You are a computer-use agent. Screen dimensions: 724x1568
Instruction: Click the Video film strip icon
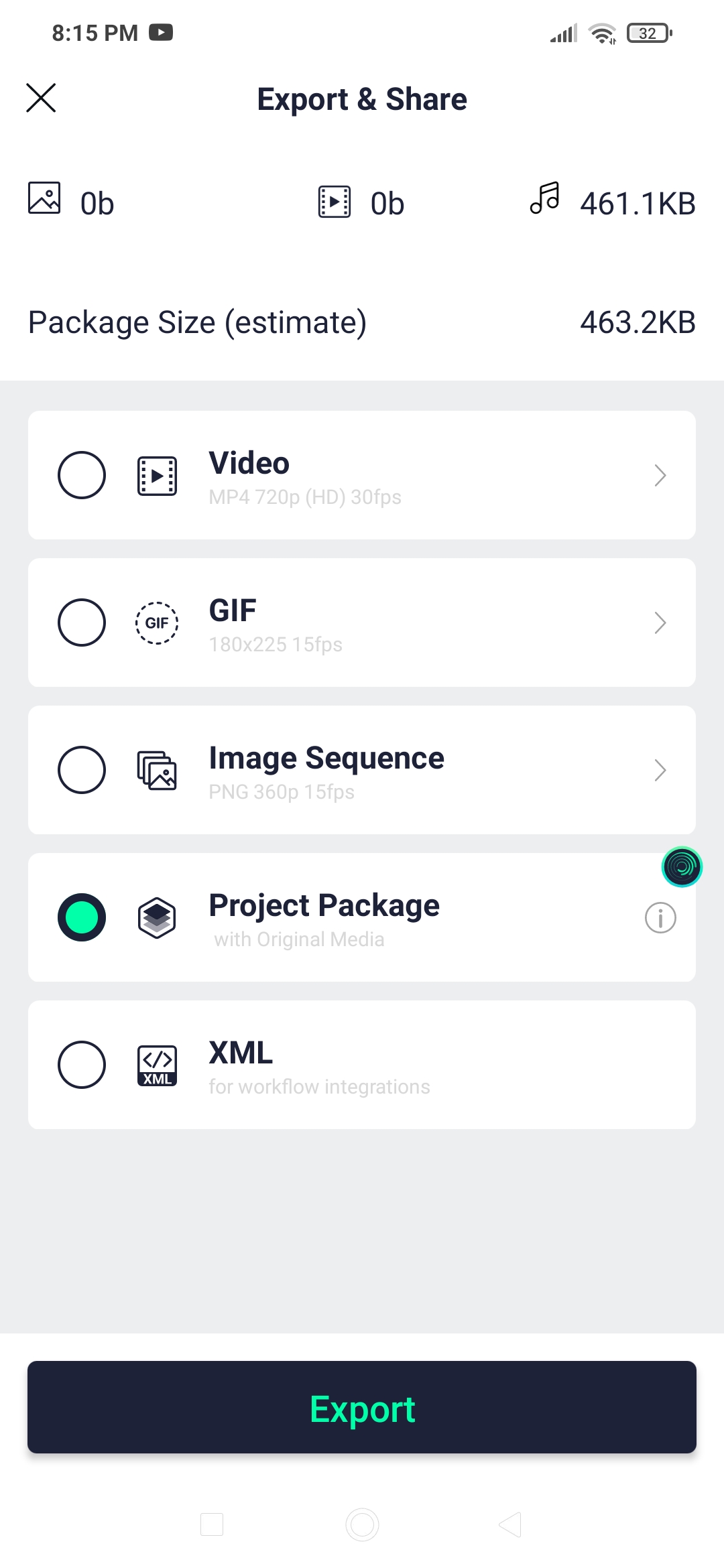click(x=157, y=476)
